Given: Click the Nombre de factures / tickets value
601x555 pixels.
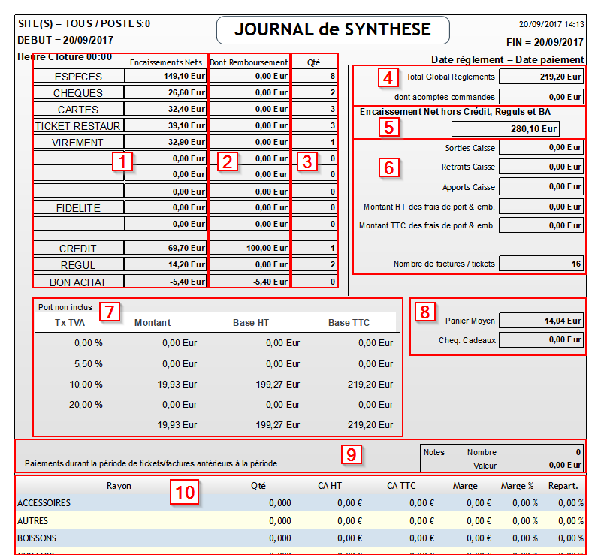Looking at the screenshot, I should pos(542,264).
